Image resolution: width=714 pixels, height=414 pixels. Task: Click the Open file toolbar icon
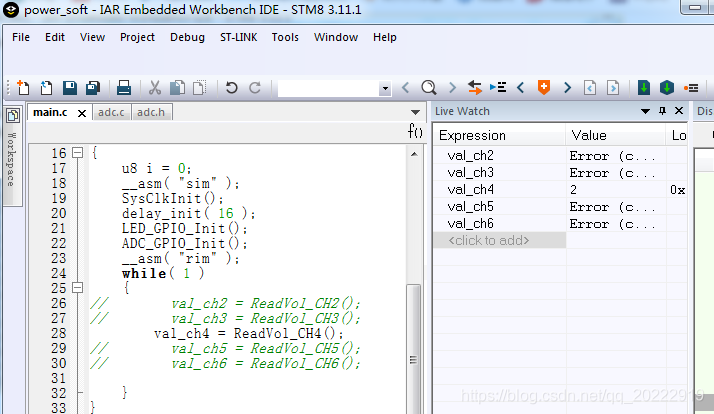pos(46,87)
